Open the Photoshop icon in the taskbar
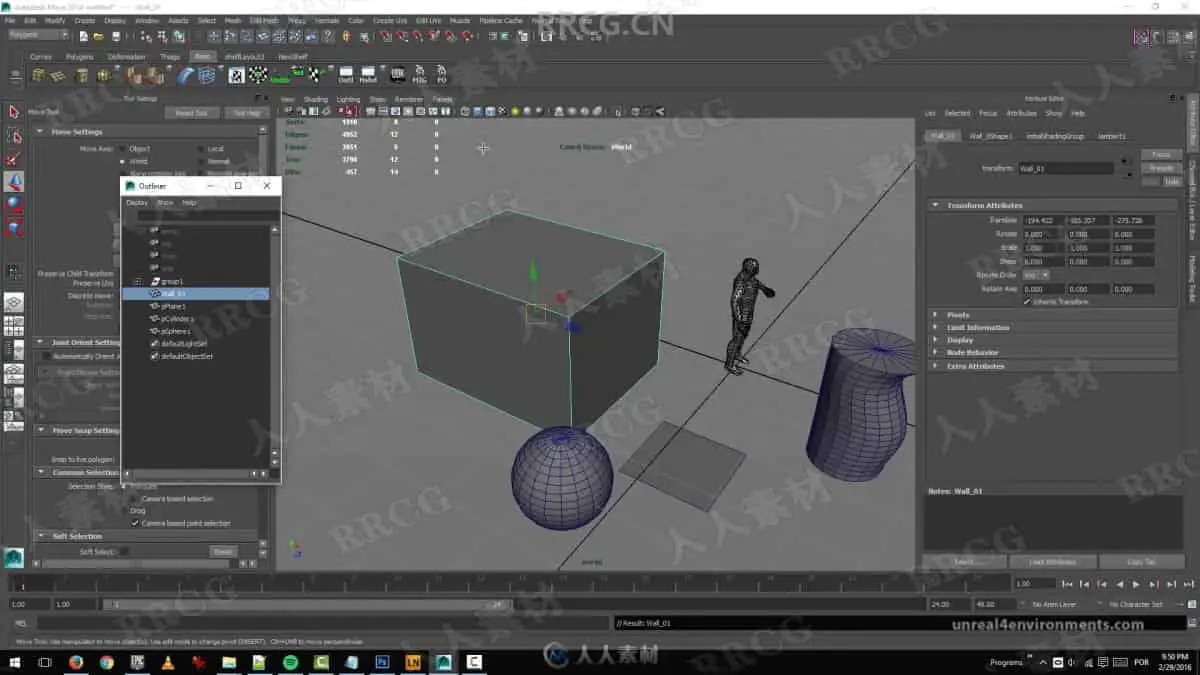The width and height of the screenshot is (1200, 675). [381, 662]
